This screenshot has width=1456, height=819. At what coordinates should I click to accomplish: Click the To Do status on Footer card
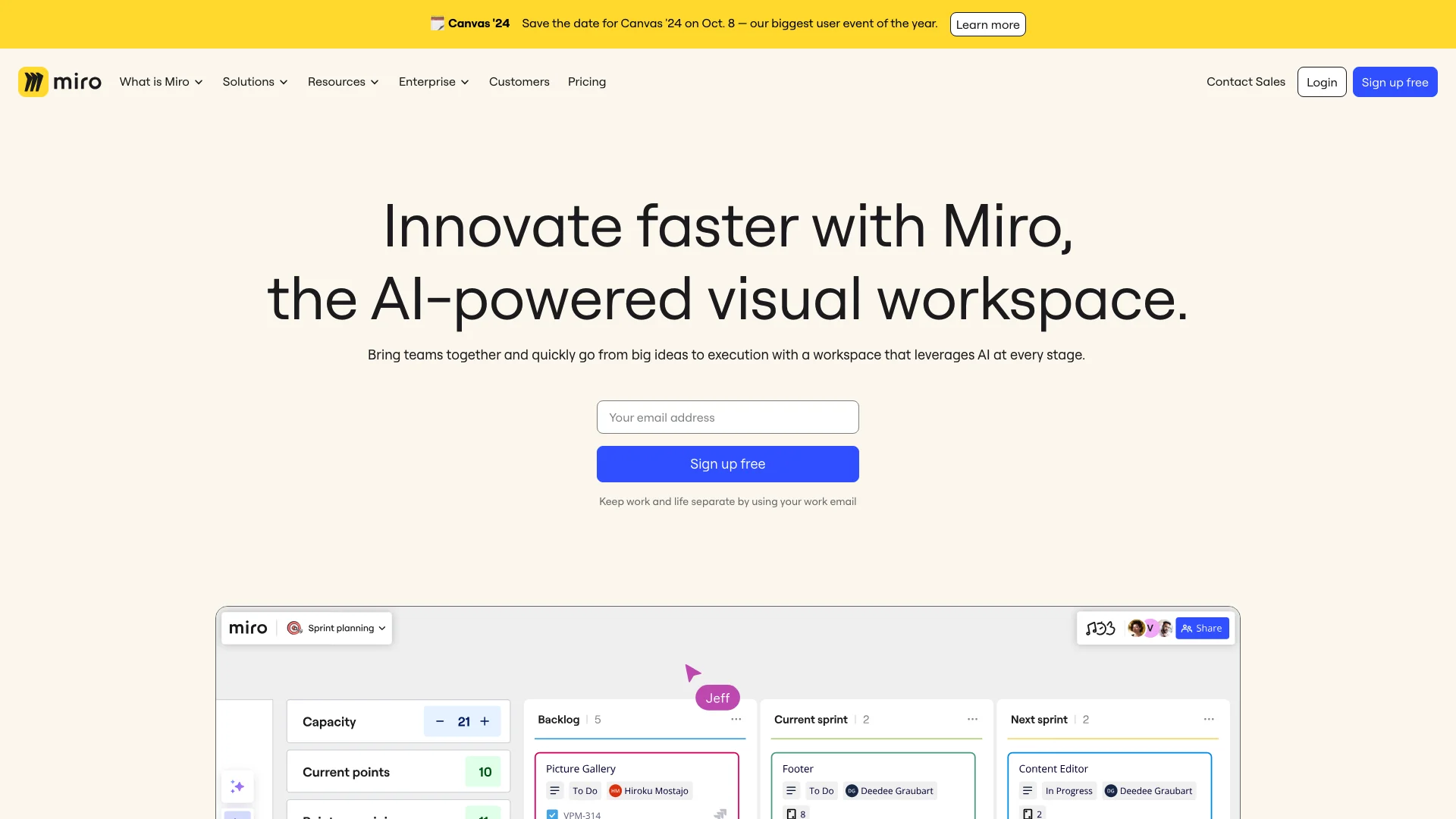click(x=821, y=791)
